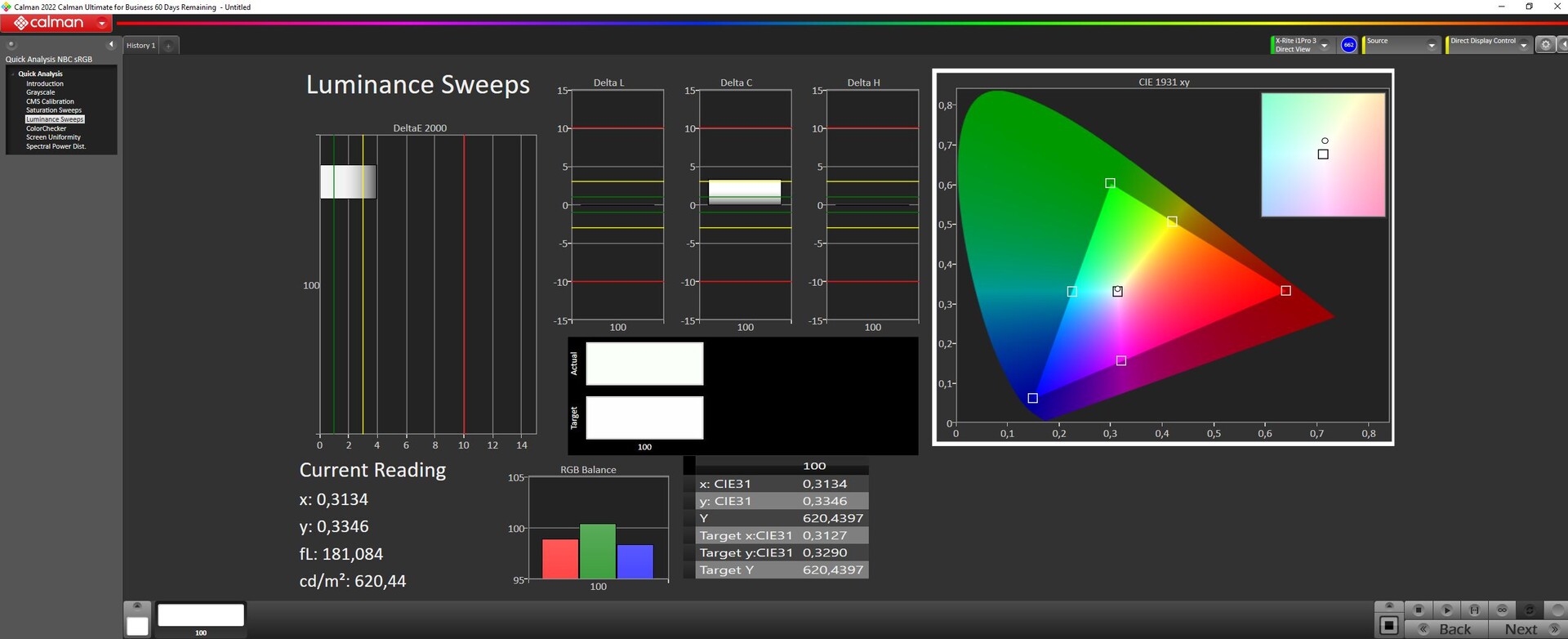The width and height of the screenshot is (1568, 639).
Task: Collapse the left workflow panel arrow
Action: pos(111,45)
